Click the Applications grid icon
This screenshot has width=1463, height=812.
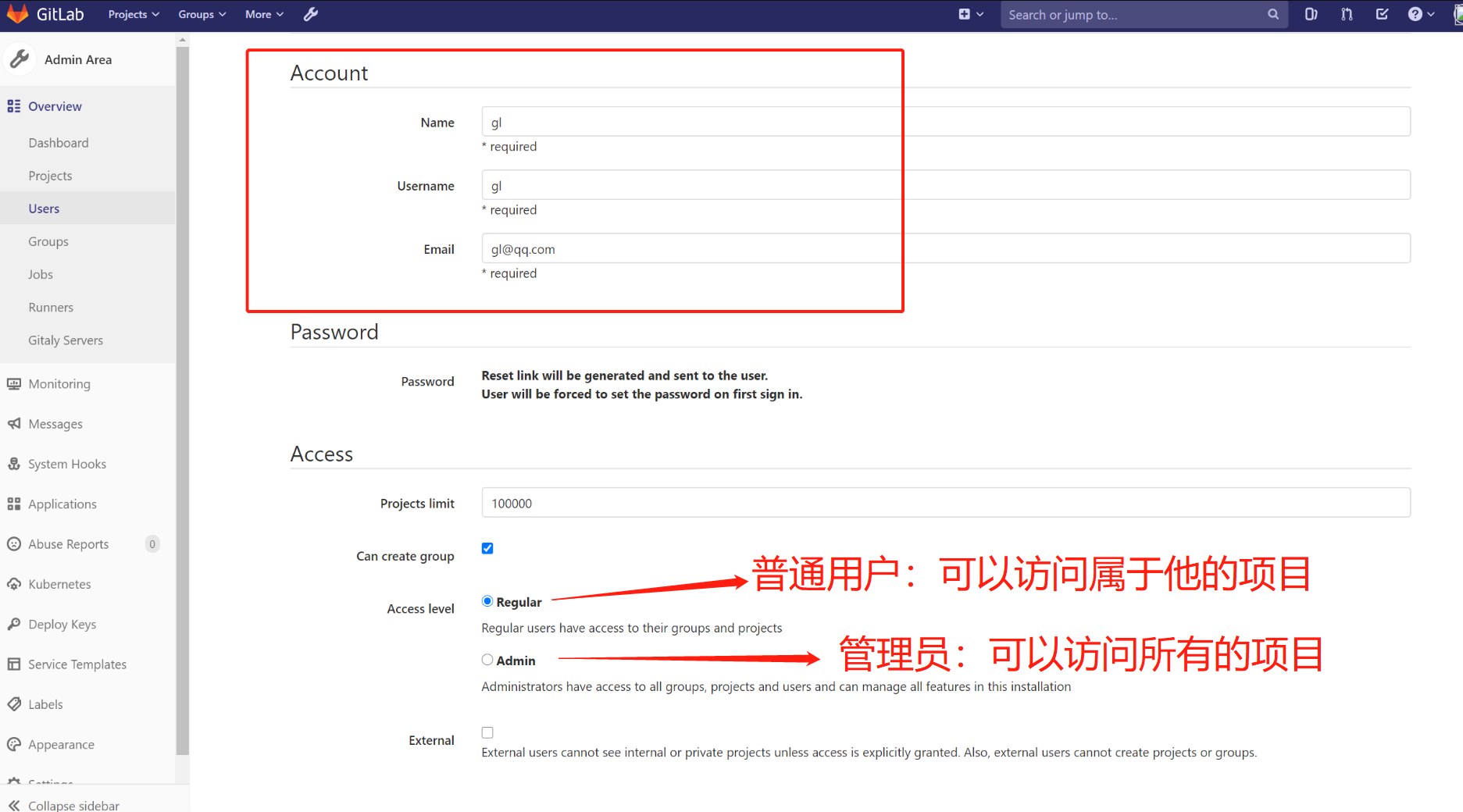14,504
